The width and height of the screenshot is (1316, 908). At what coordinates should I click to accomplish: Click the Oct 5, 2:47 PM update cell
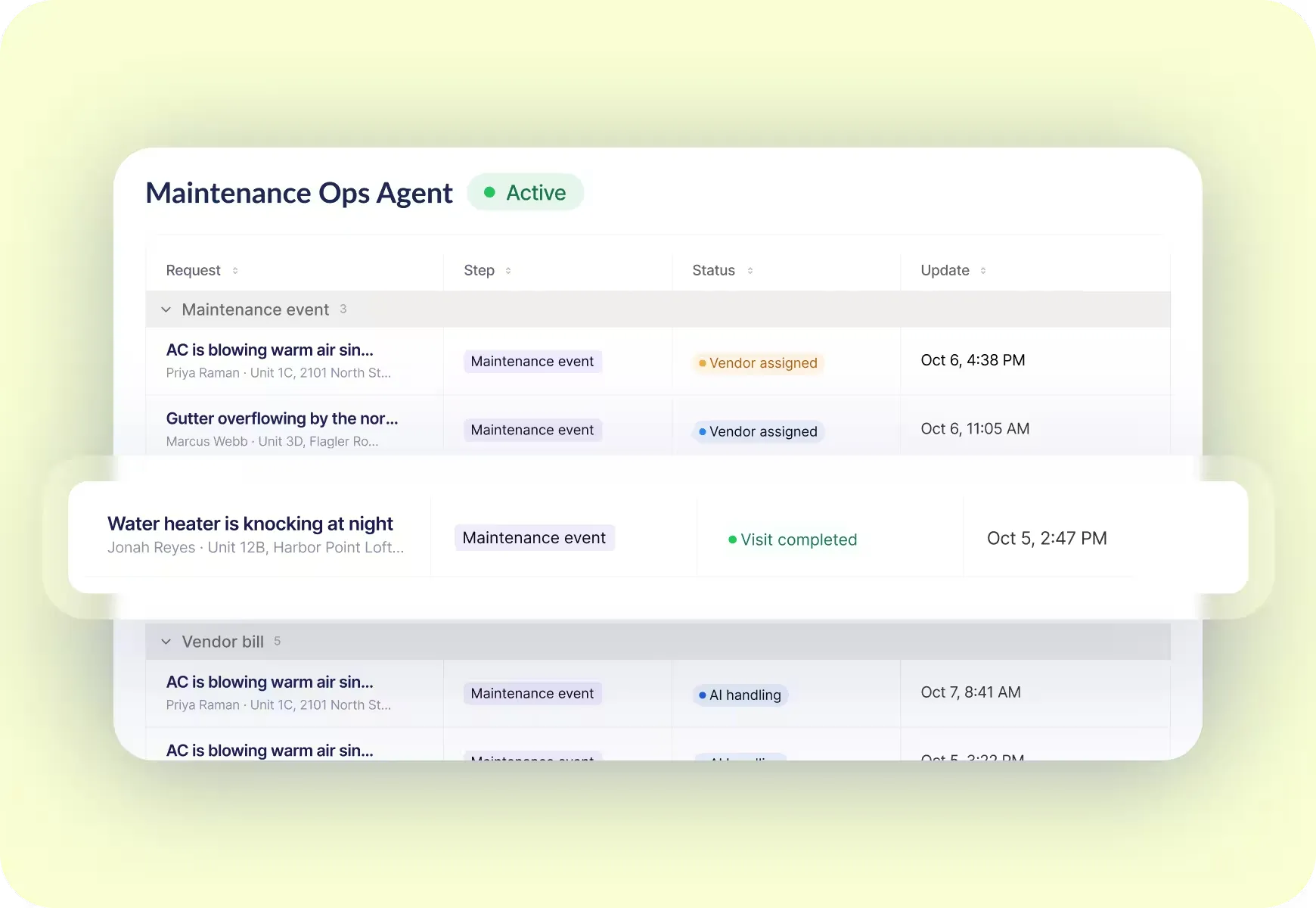(x=1047, y=538)
